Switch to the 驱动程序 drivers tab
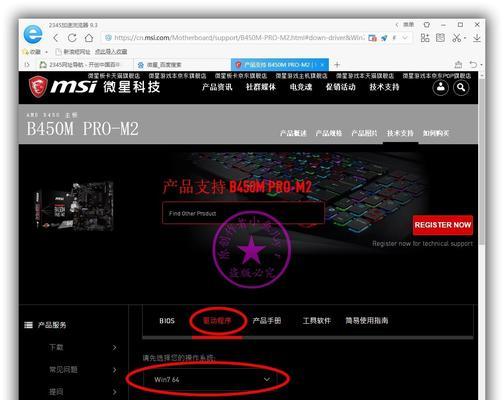This screenshot has height=400, width=504. pos(217,321)
